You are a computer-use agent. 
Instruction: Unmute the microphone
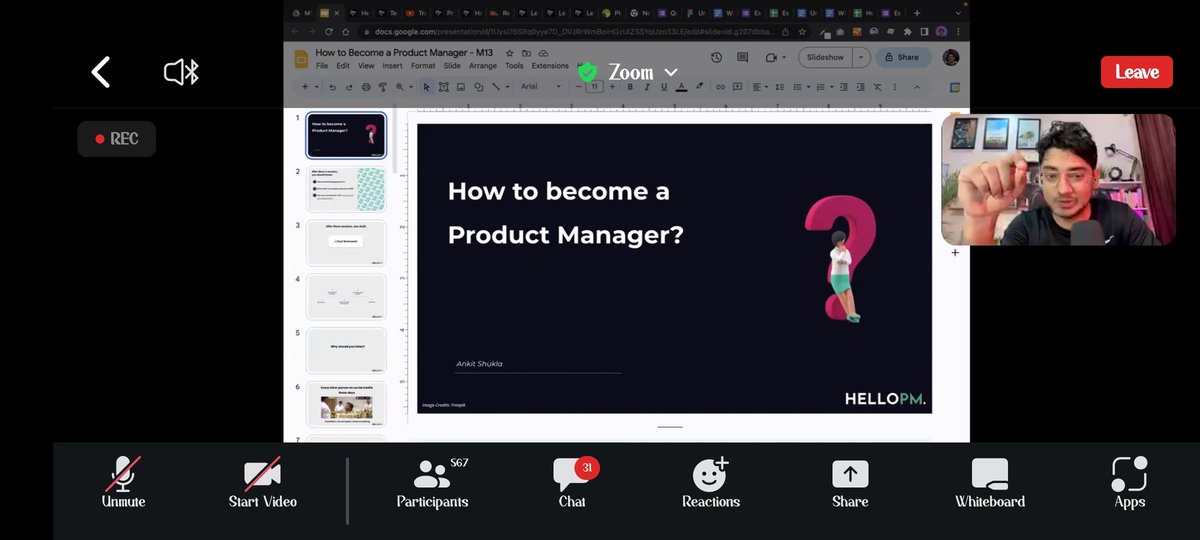pyautogui.click(x=123, y=483)
